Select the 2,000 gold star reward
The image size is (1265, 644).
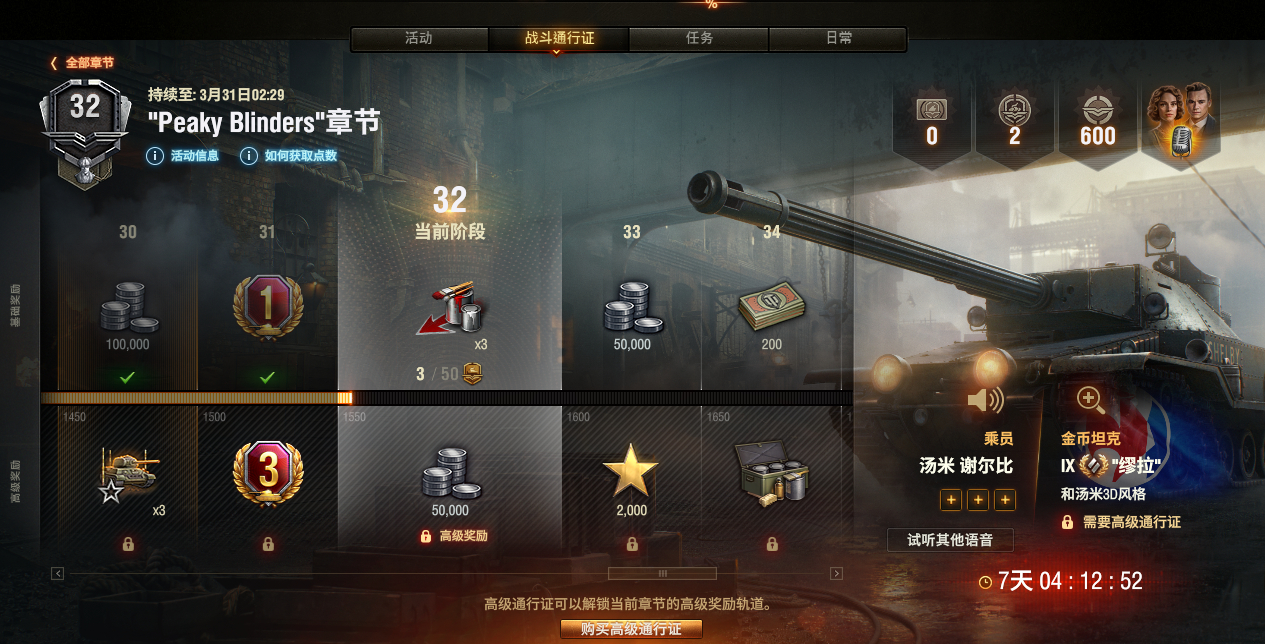(631, 472)
